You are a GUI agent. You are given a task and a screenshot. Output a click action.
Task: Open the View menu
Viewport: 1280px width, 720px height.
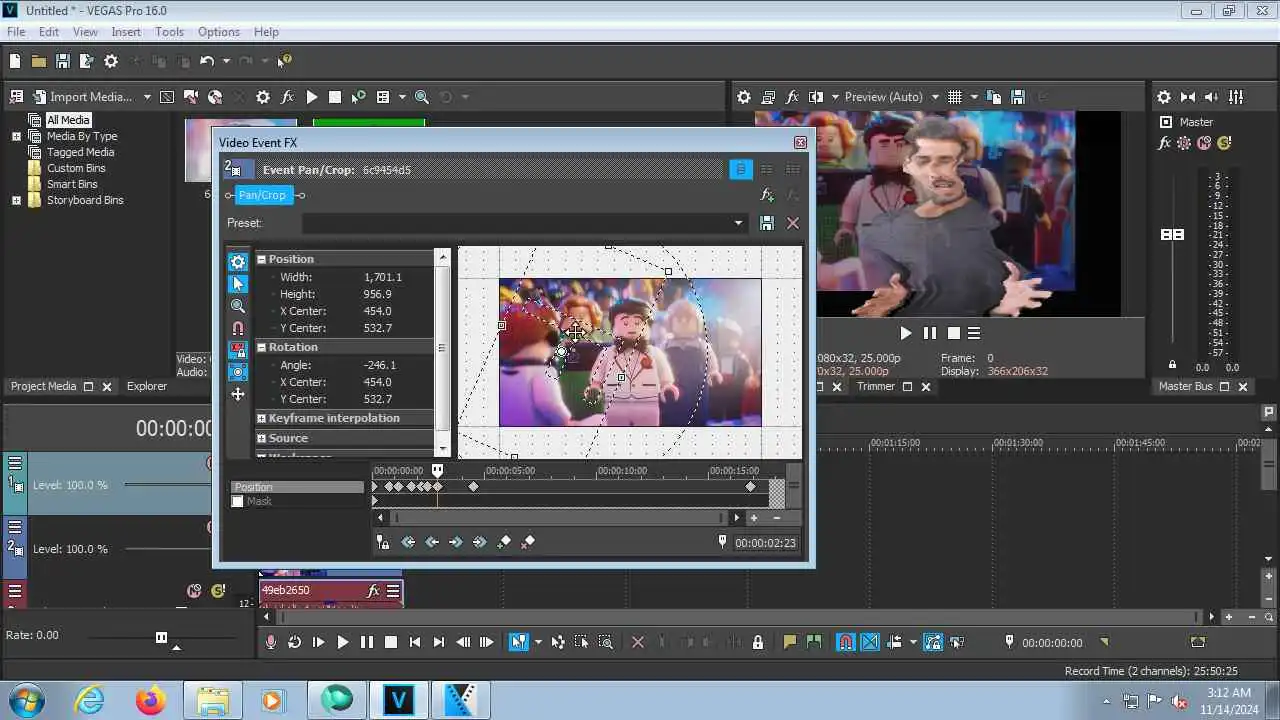tap(85, 32)
